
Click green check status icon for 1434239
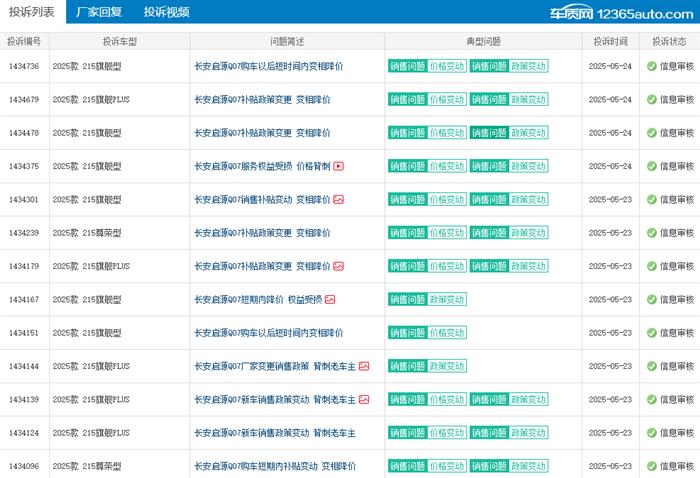[x=652, y=233]
